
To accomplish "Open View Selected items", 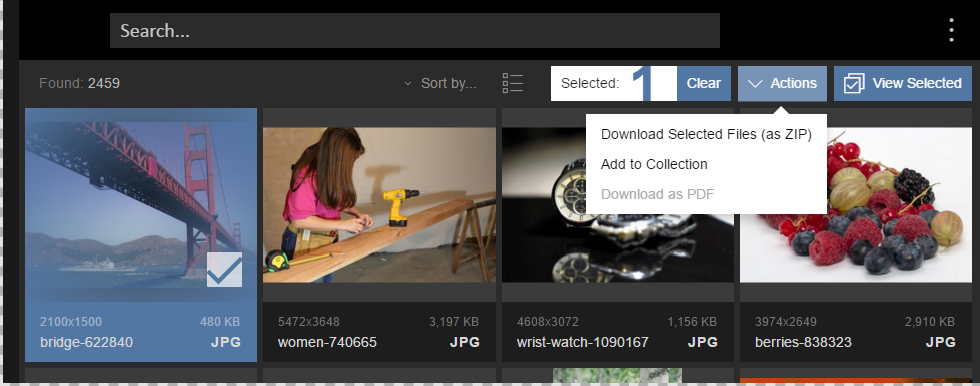I will [902, 83].
